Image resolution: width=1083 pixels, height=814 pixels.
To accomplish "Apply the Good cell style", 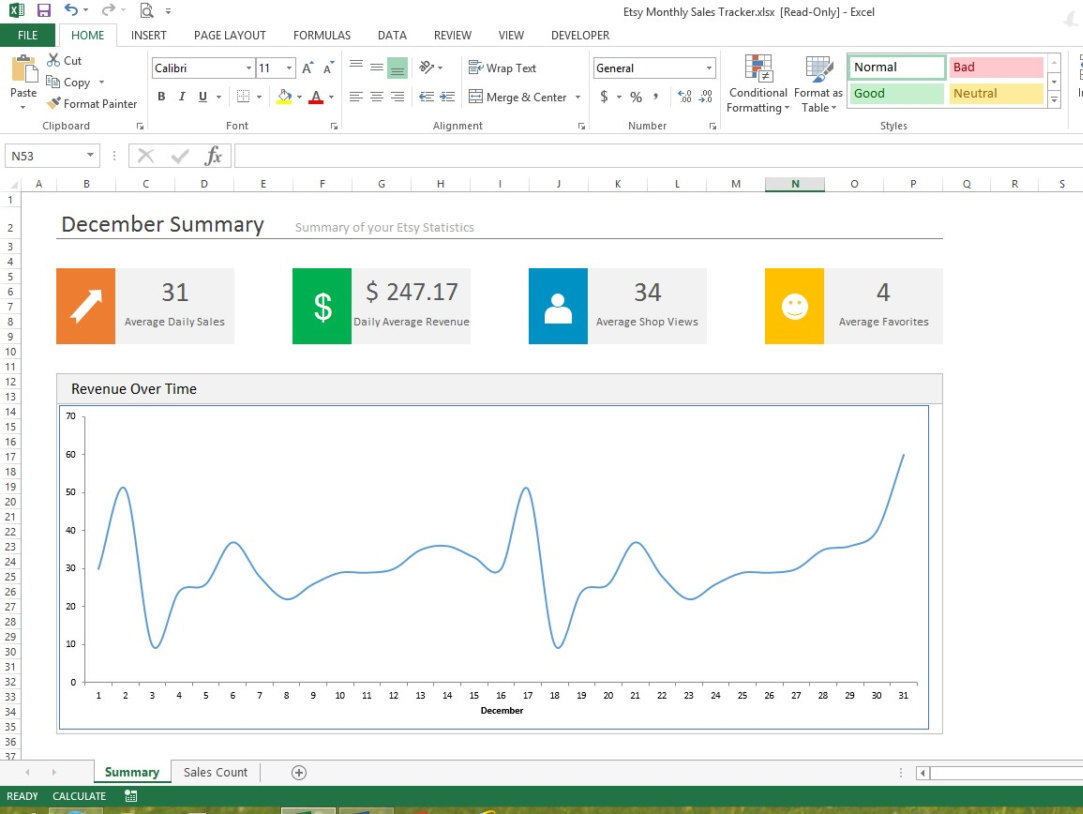I will coord(896,93).
